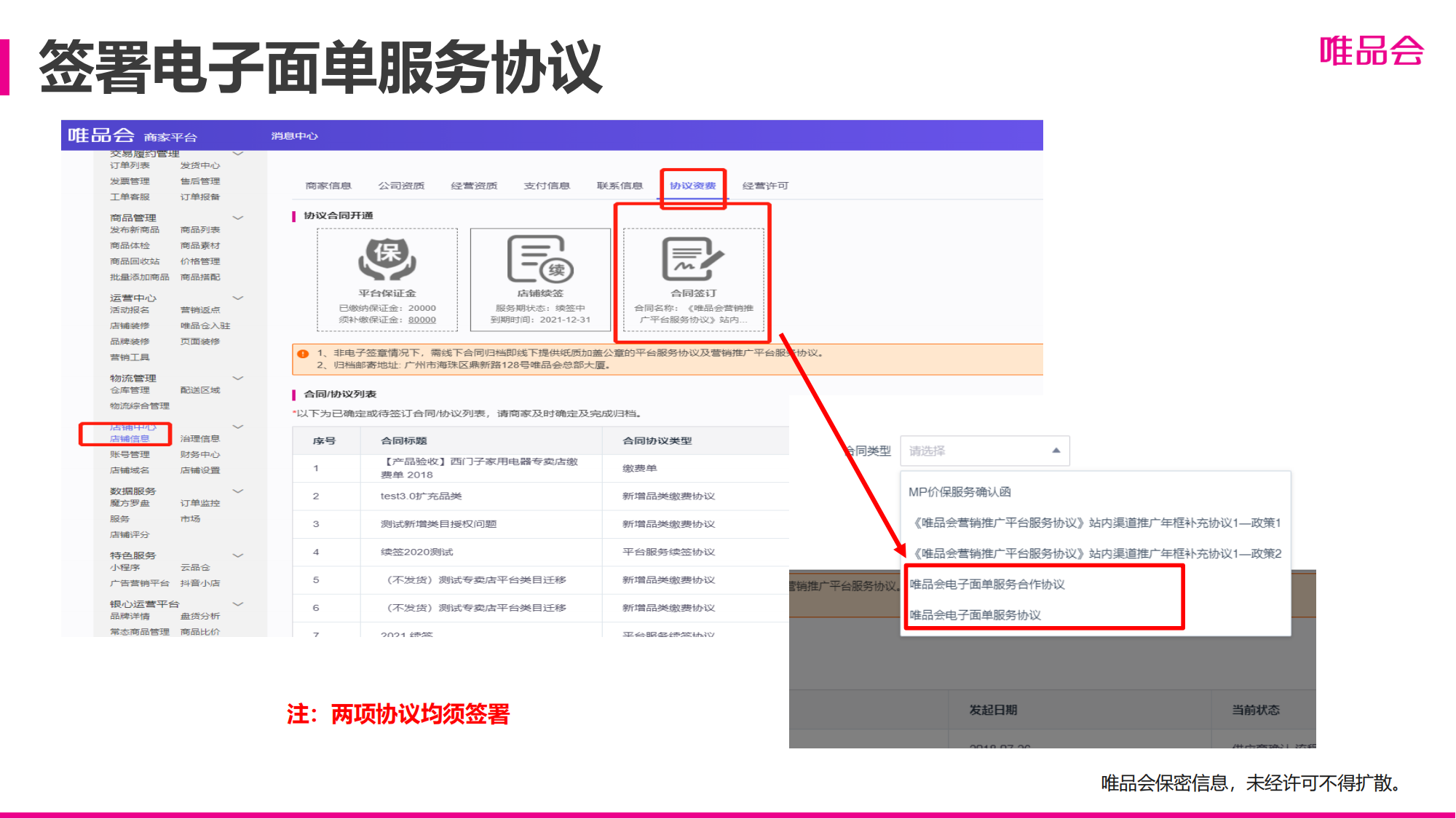The width and height of the screenshot is (1456, 819).
Task: Select MP价保服务确认函 option
Action: coord(960,492)
